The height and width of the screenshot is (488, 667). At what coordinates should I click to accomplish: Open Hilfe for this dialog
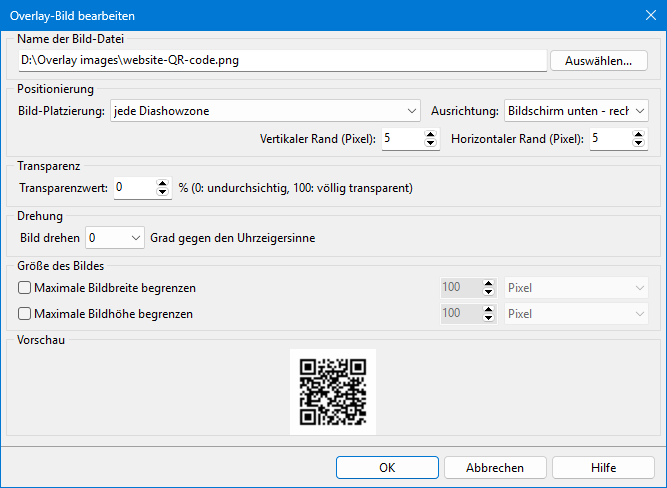point(603,468)
